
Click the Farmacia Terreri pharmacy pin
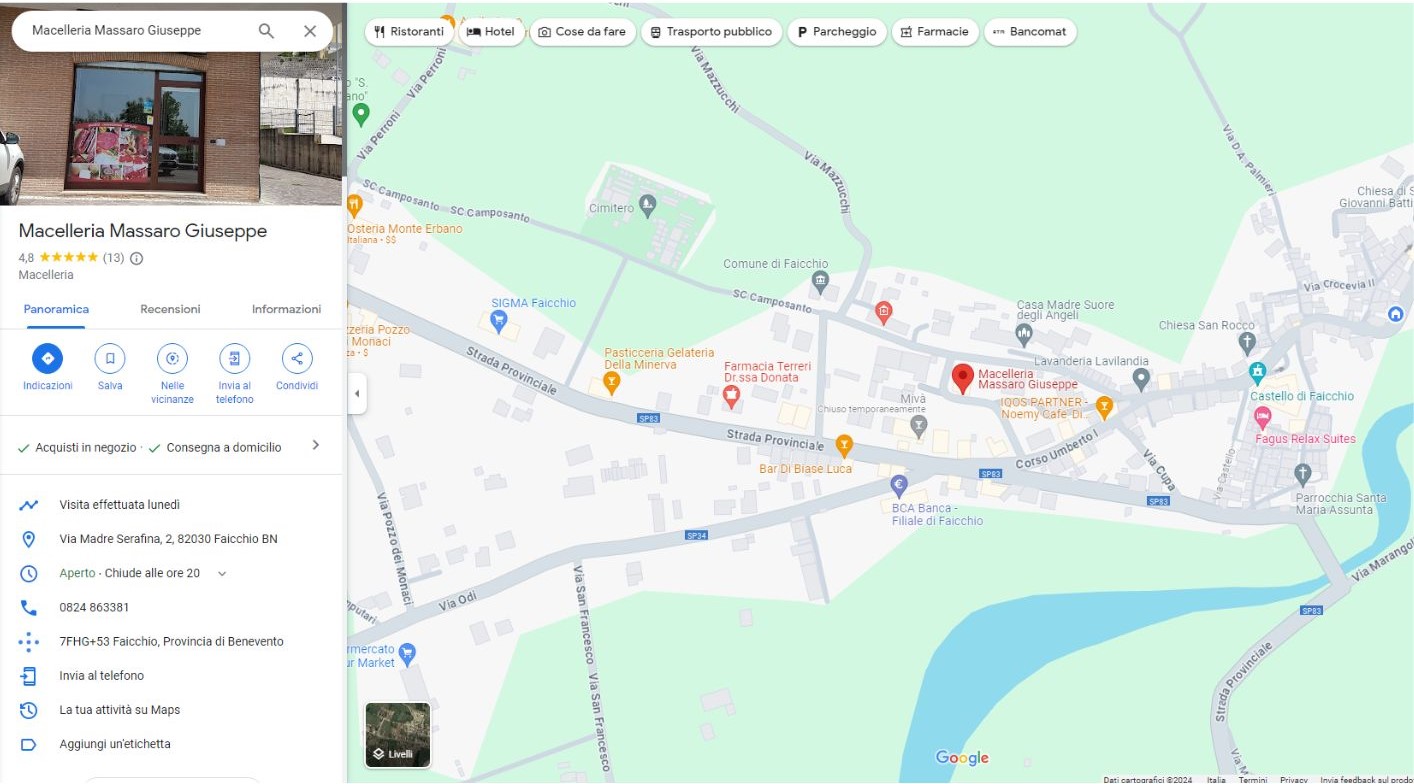tap(731, 397)
